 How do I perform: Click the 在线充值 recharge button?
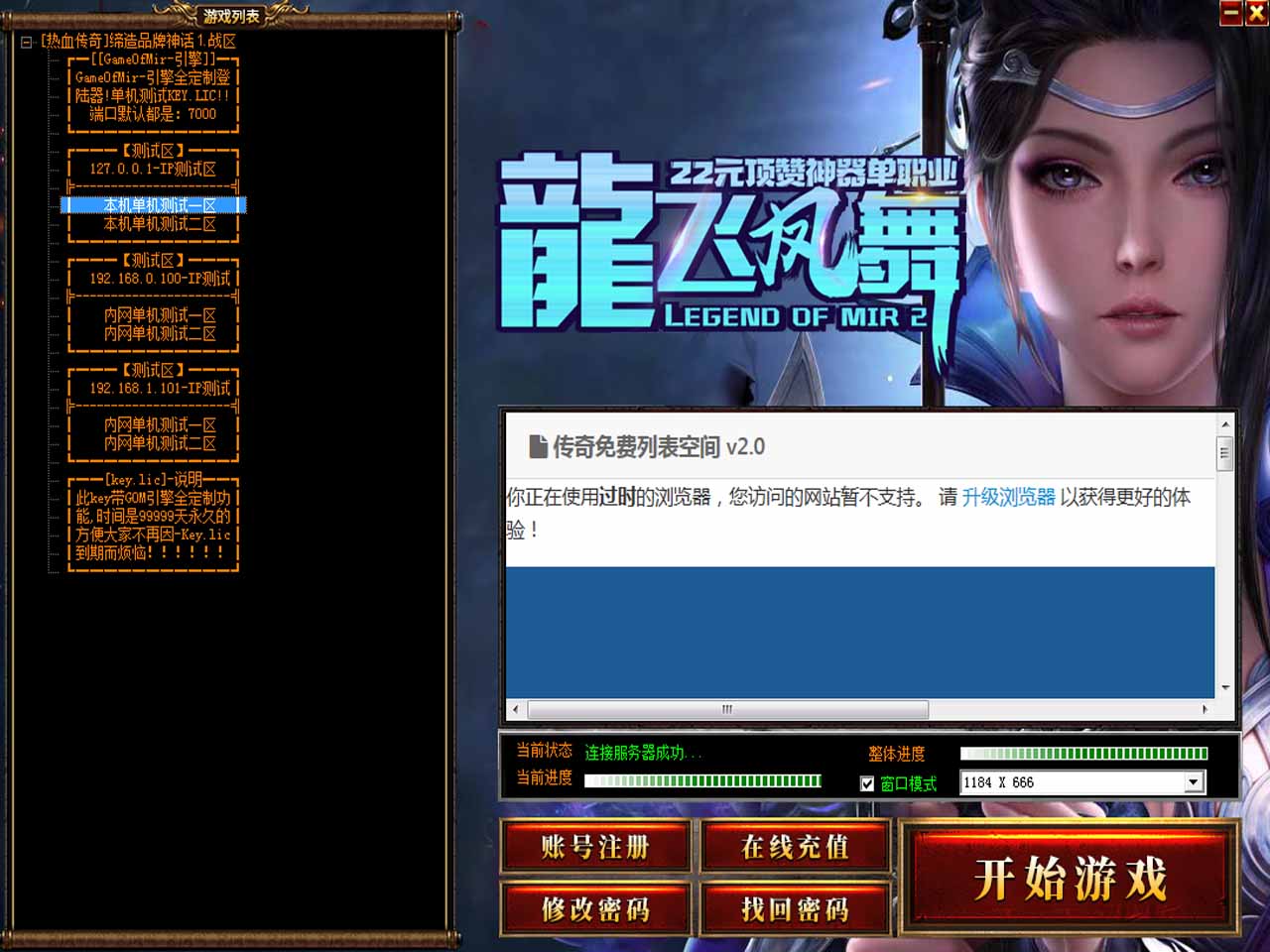coord(796,847)
